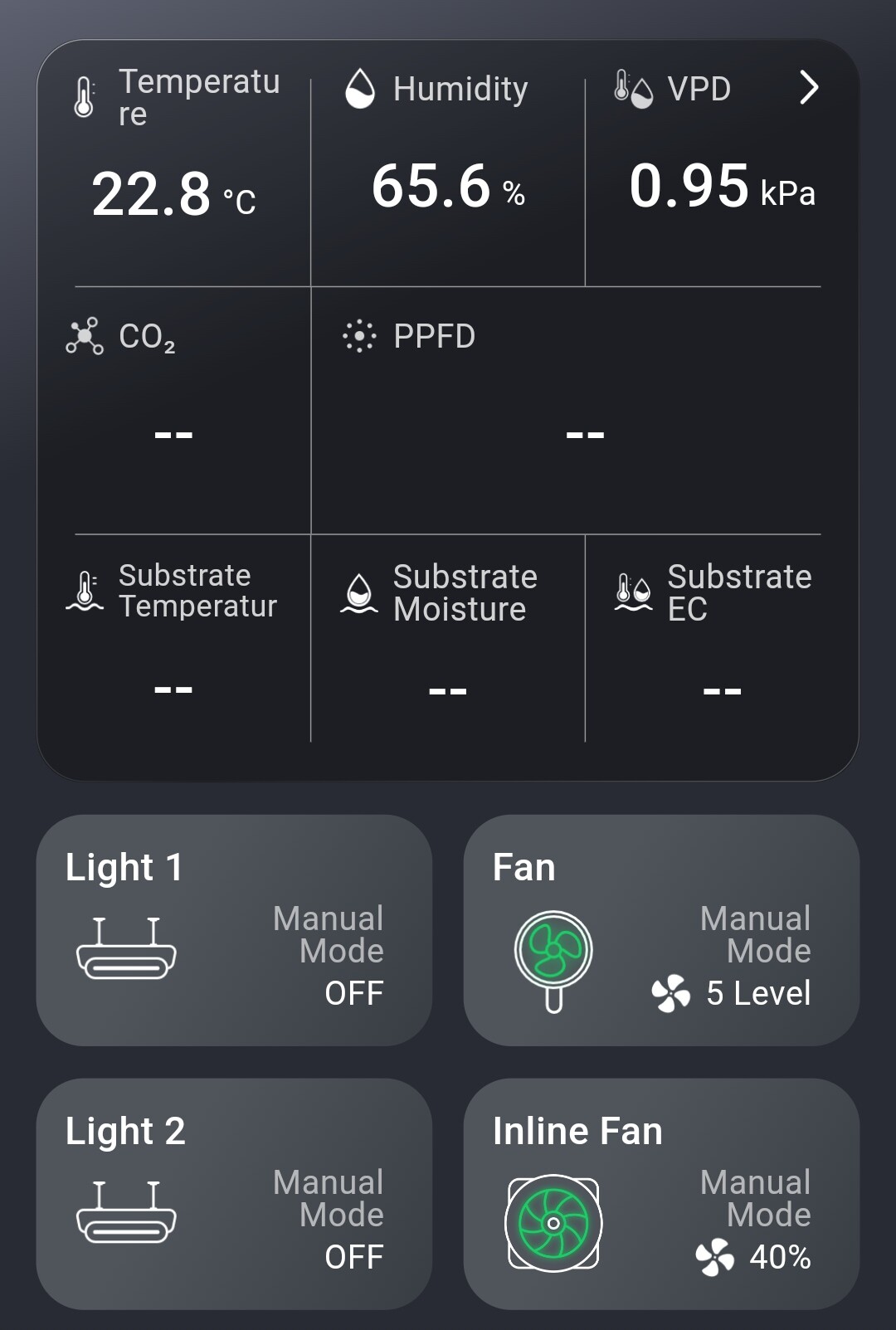This screenshot has height=1330, width=896.
Task: Toggle Light 1 OFF status
Action: pyautogui.click(x=354, y=993)
